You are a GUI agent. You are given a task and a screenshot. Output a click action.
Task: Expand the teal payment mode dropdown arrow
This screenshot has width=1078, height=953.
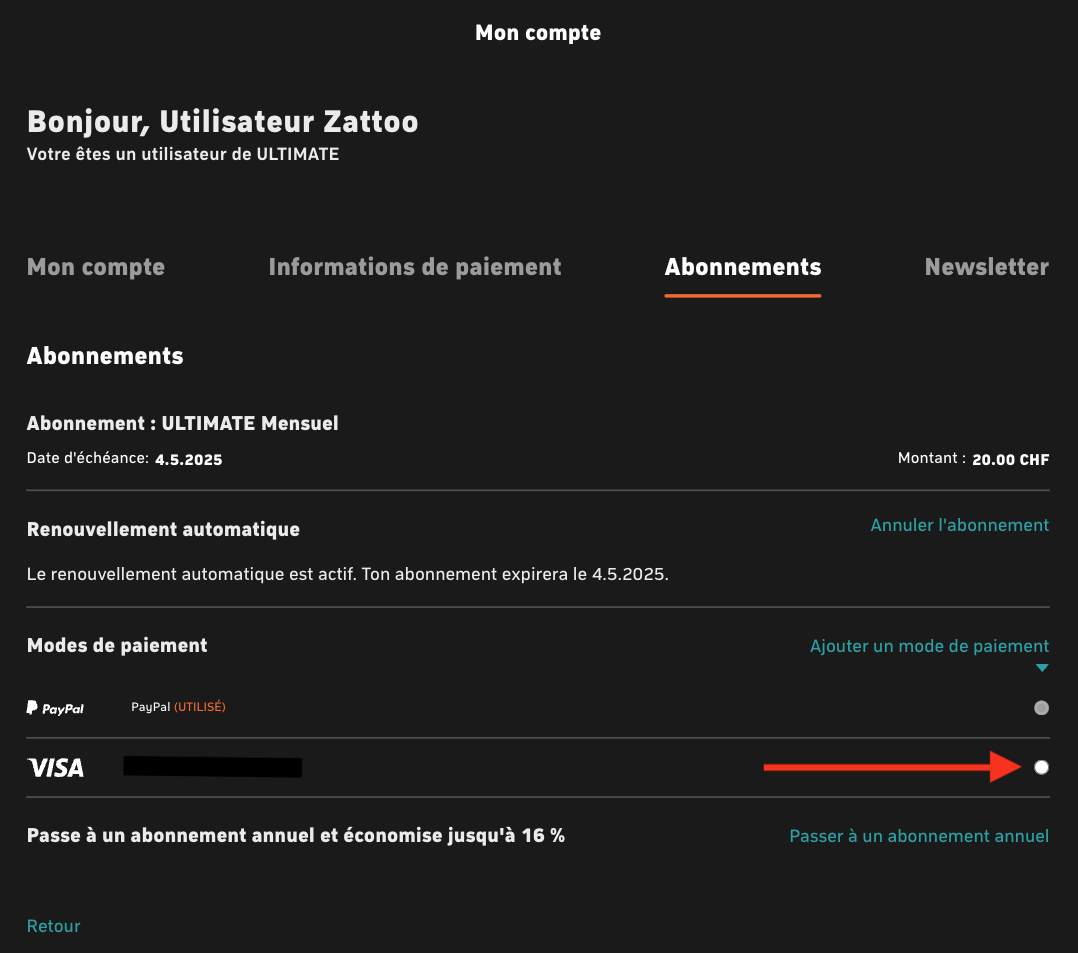[1042, 668]
